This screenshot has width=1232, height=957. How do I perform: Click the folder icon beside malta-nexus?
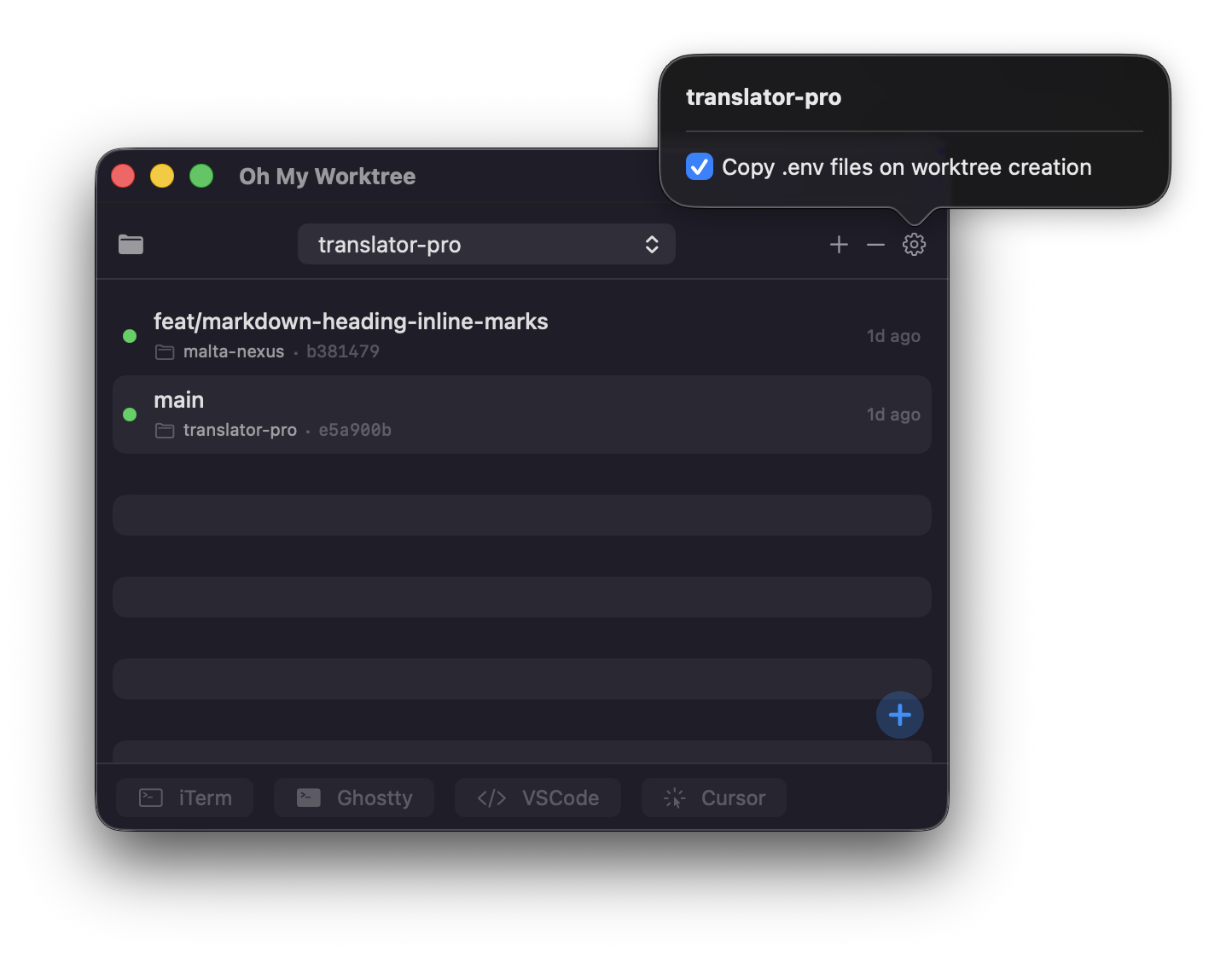[165, 351]
